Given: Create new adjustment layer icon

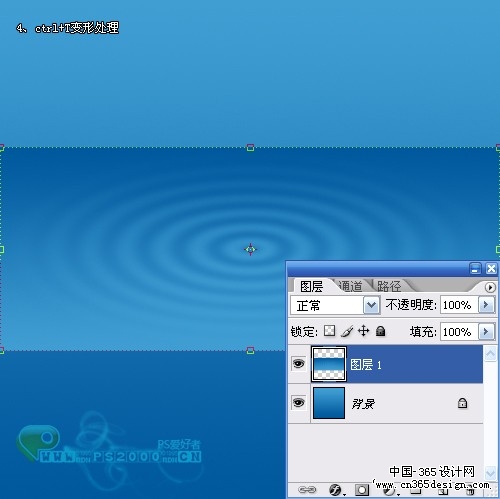Looking at the screenshot, I should coord(389,491).
